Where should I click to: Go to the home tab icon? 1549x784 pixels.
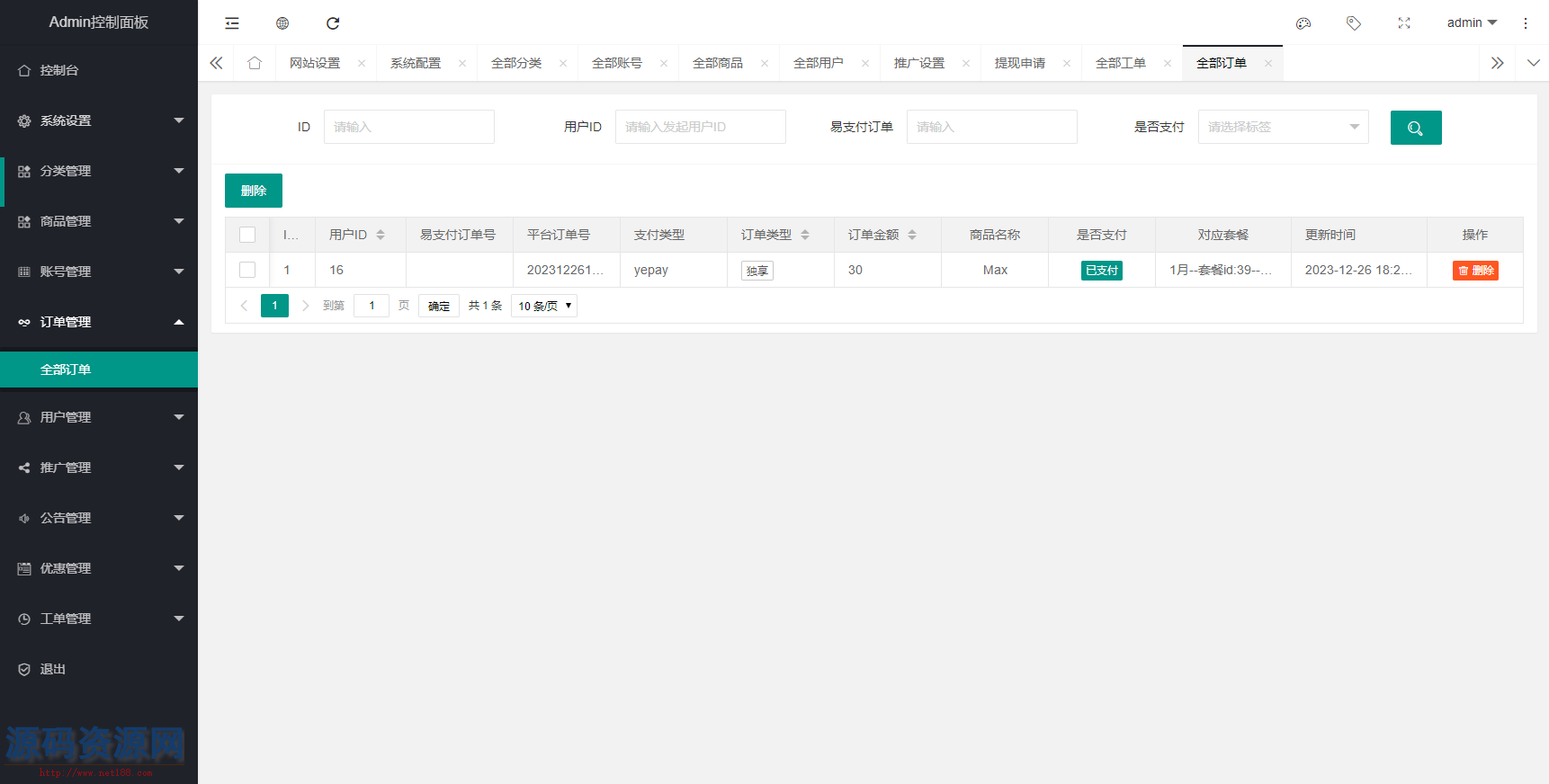click(x=255, y=63)
